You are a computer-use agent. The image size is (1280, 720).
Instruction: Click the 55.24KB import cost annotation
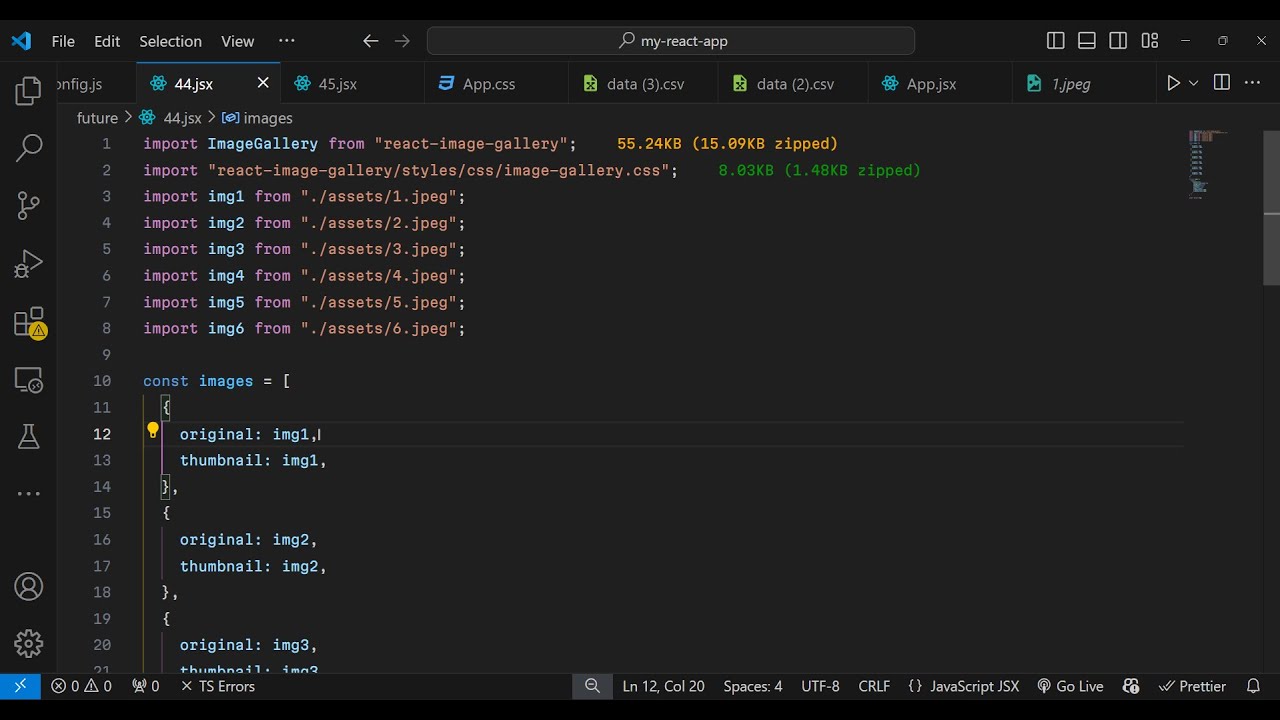click(727, 144)
